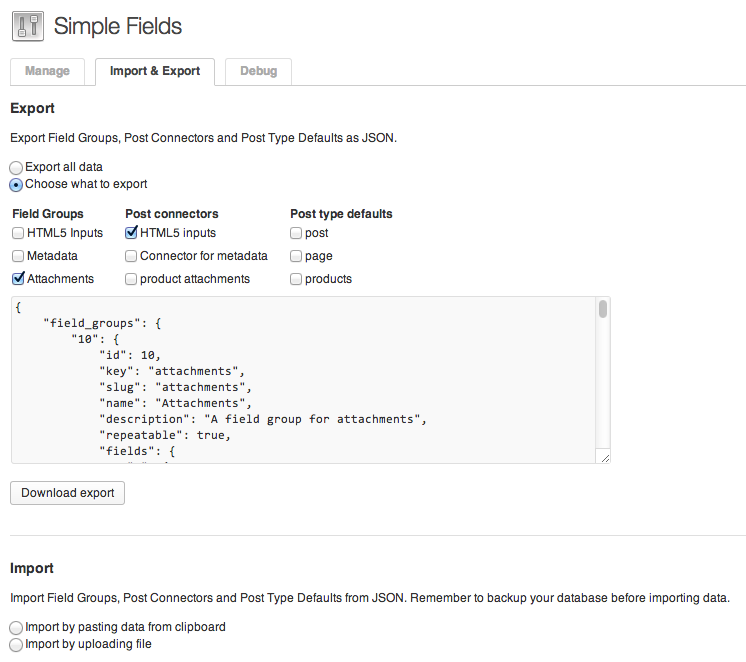Click the export textarea scrollbar thumb
The height and width of the screenshot is (662, 746).
point(603,309)
